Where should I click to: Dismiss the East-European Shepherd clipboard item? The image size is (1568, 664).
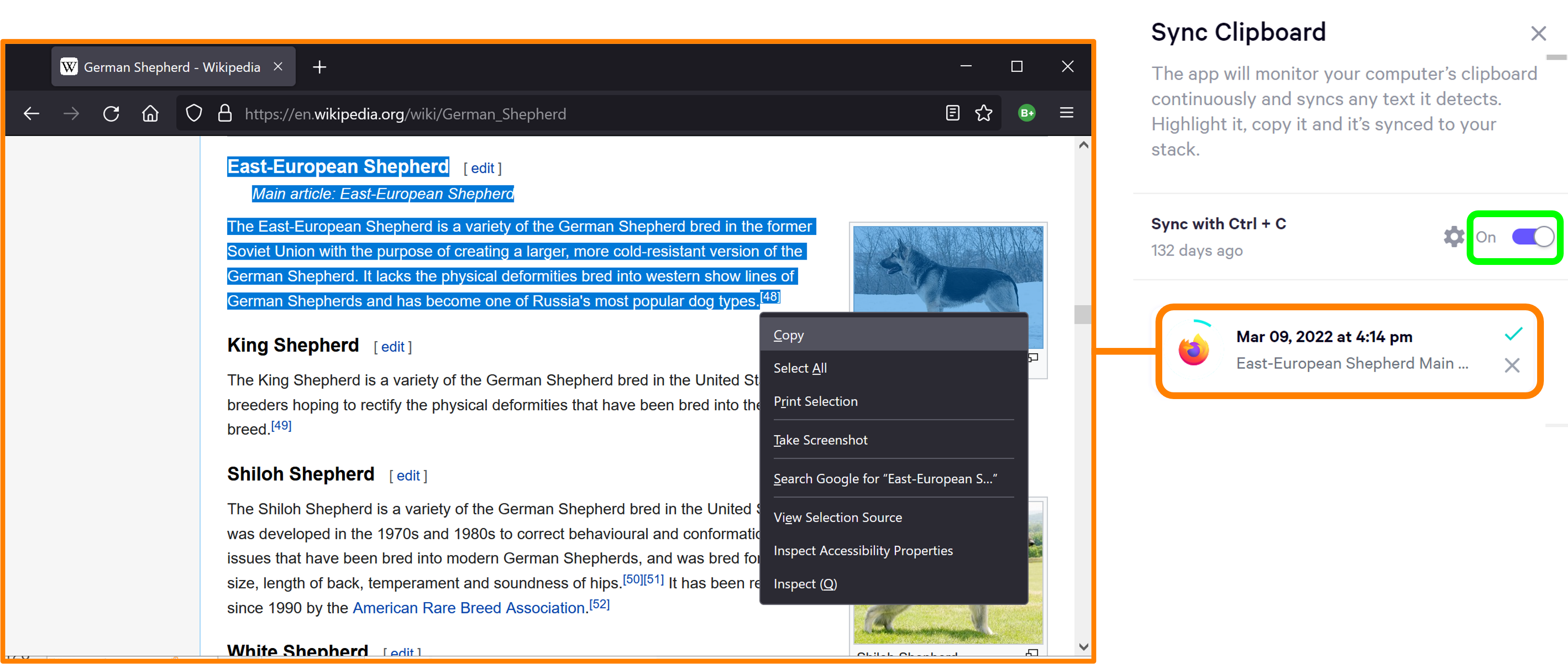coord(1512,365)
